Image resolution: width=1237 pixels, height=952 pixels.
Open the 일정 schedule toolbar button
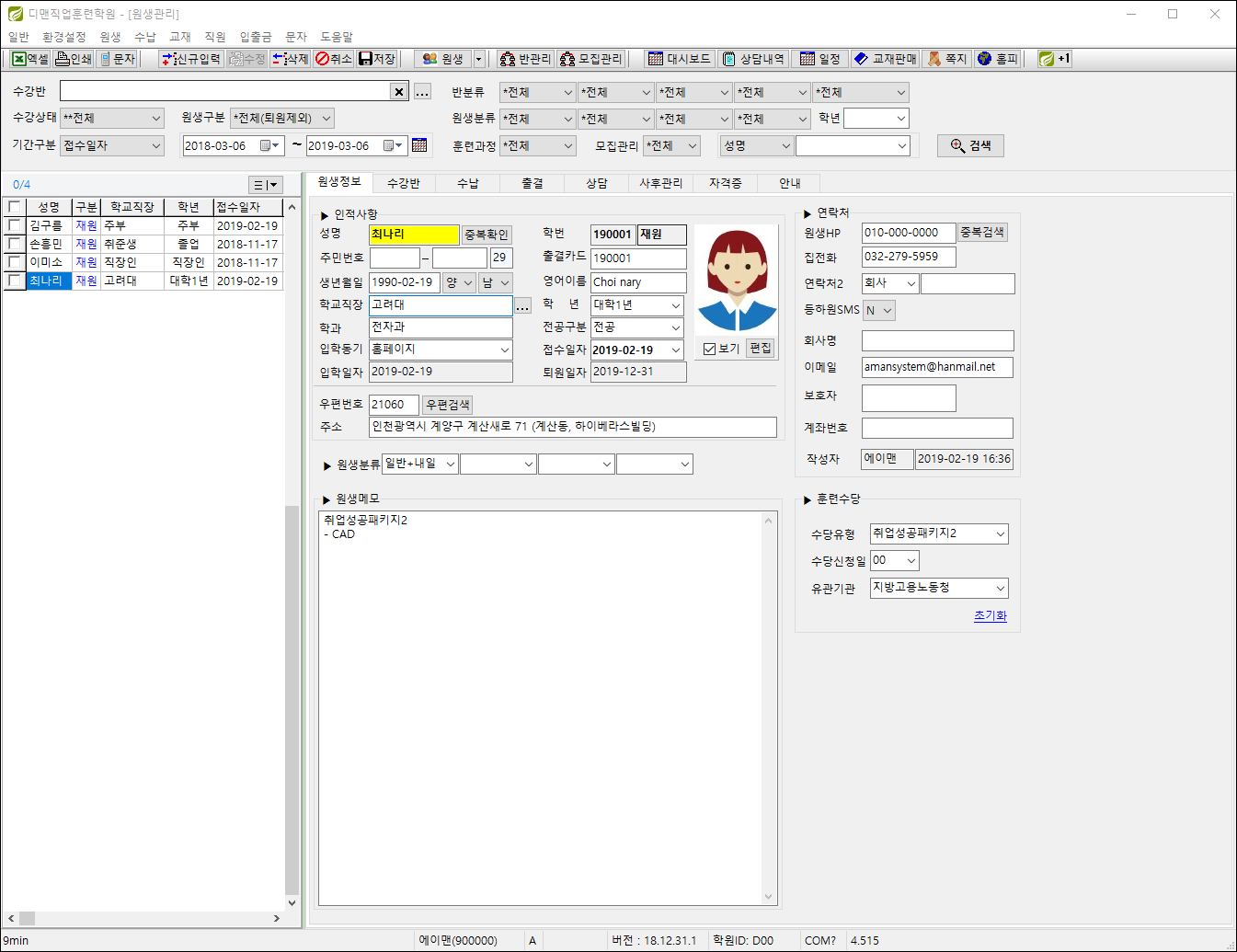819,59
